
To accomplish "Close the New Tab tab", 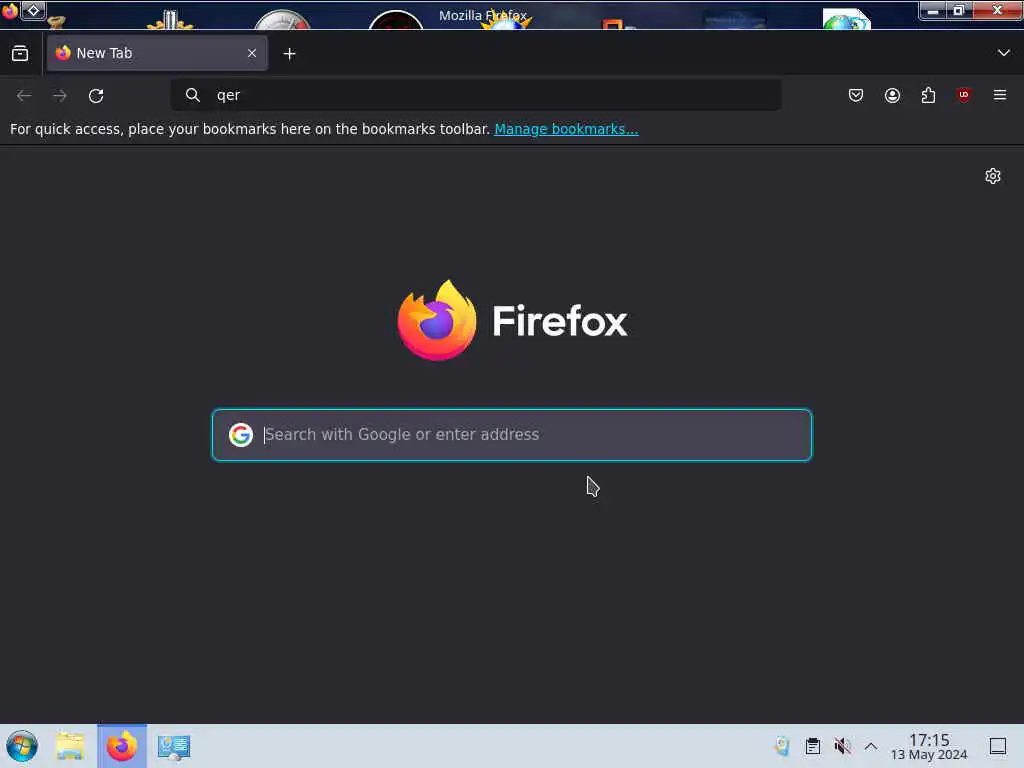I will point(252,53).
